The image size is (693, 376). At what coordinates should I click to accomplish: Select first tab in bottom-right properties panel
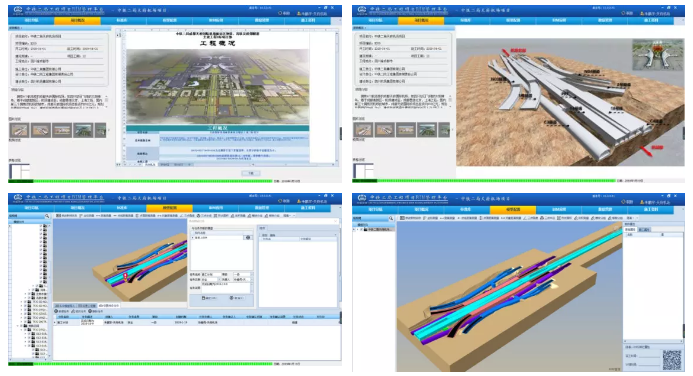coord(630,230)
